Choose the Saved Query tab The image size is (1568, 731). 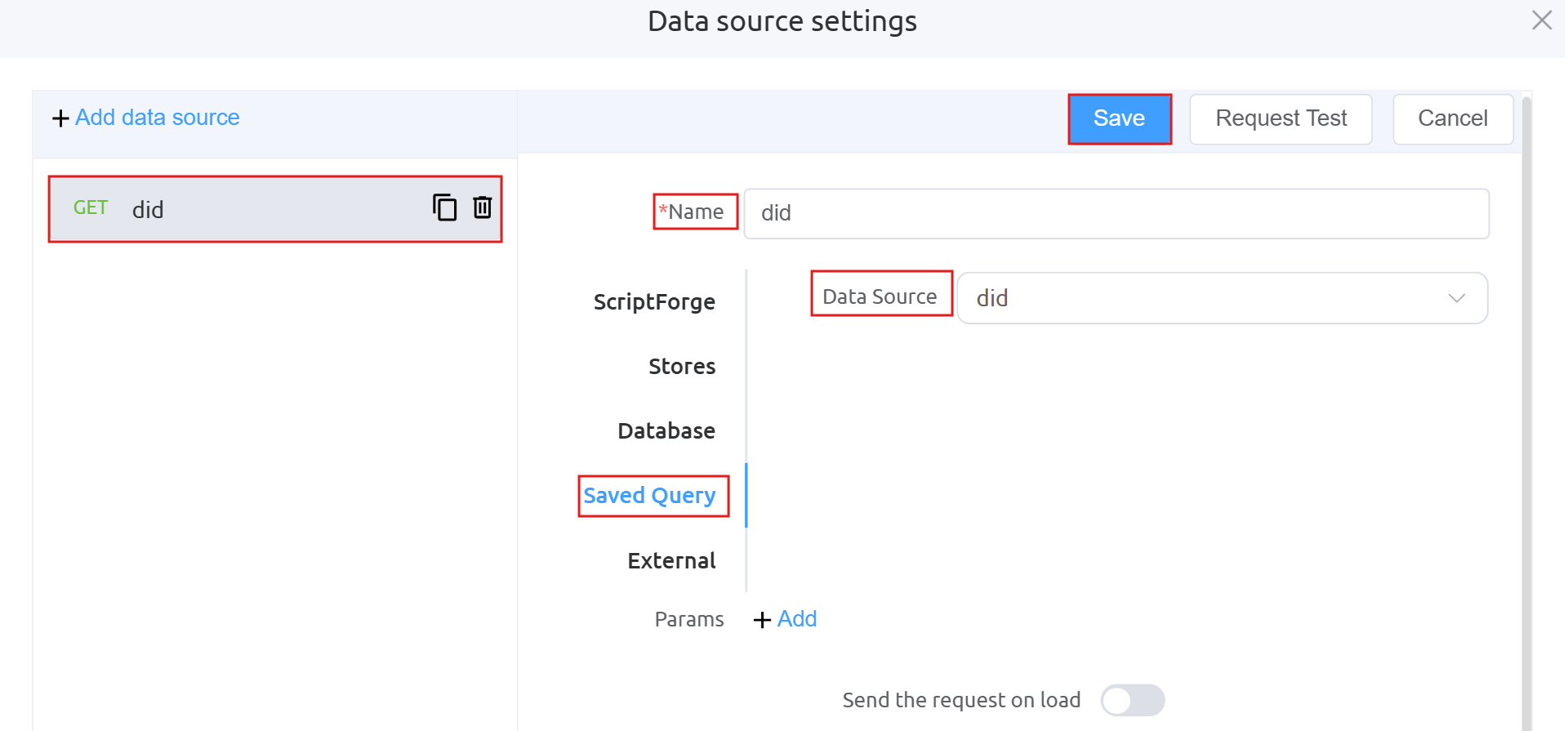point(650,496)
